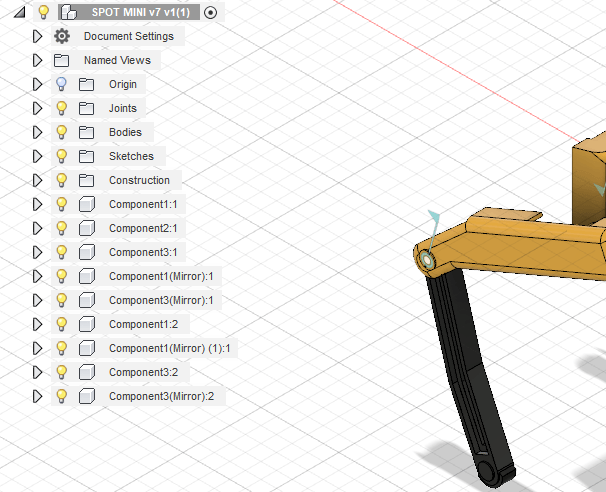Toggle visibility of the root SPOT MINI lightbulb

44,12
